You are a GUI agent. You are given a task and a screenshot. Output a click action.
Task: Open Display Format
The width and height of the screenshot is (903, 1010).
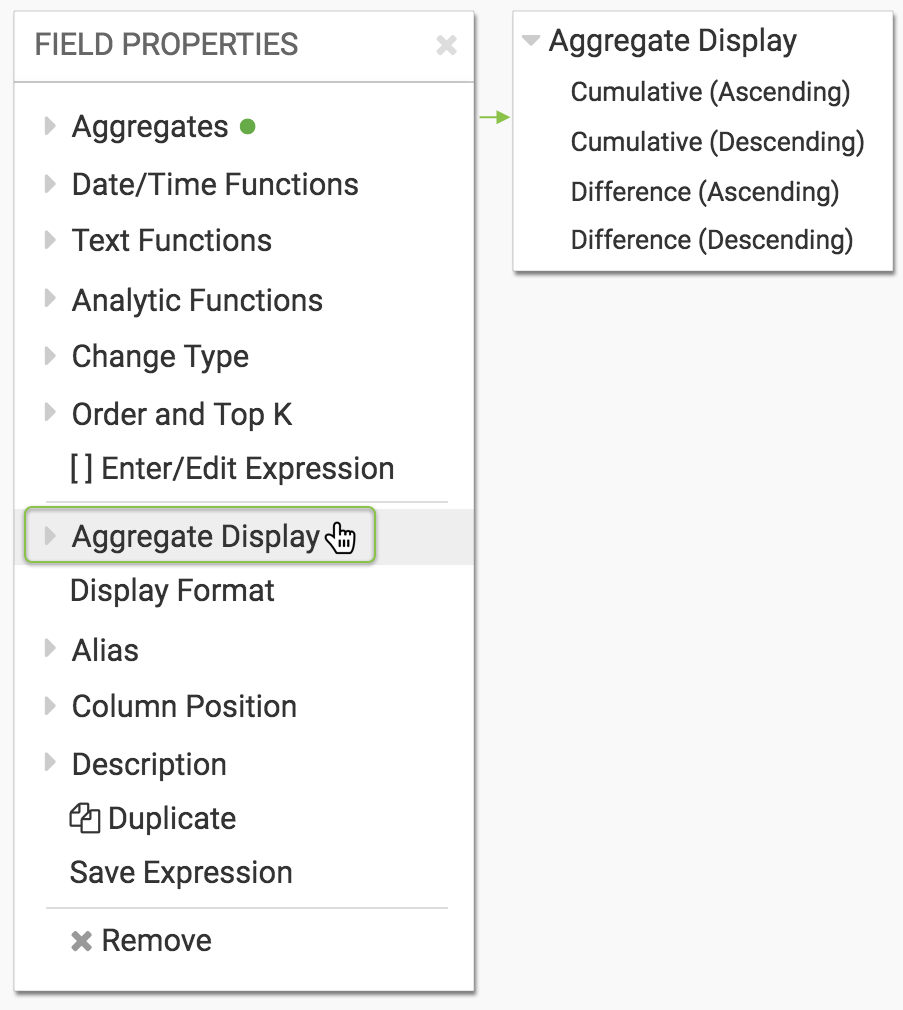(172, 591)
